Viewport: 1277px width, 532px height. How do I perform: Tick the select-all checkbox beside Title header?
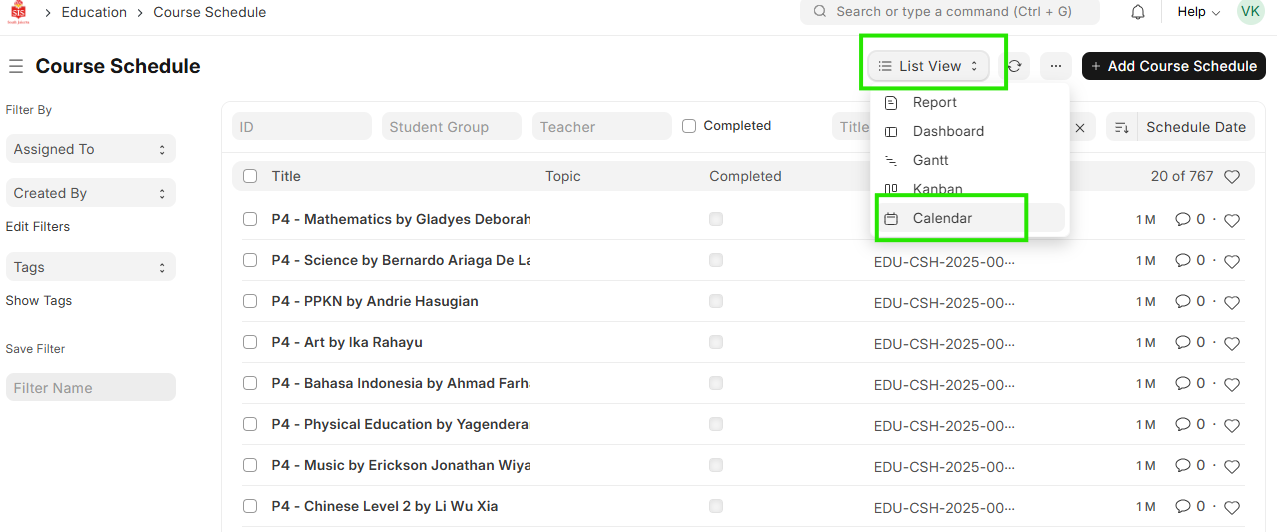click(250, 176)
